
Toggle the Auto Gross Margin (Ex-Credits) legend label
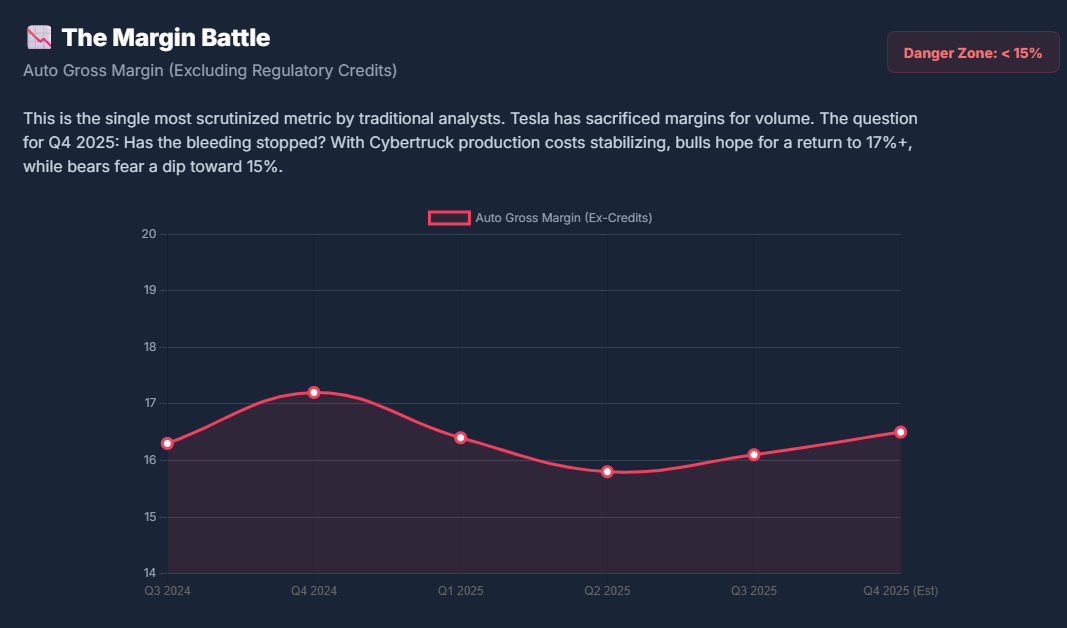click(563, 218)
